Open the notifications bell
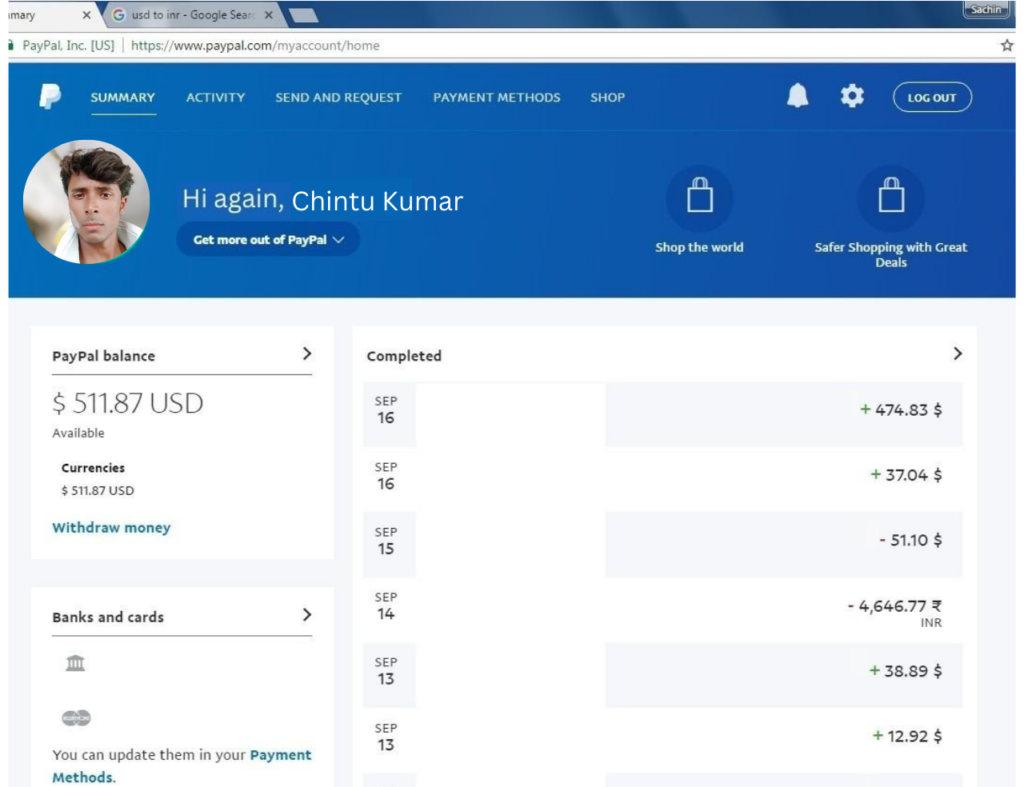Image resolution: width=1024 pixels, height=787 pixels. click(x=797, y=96)
